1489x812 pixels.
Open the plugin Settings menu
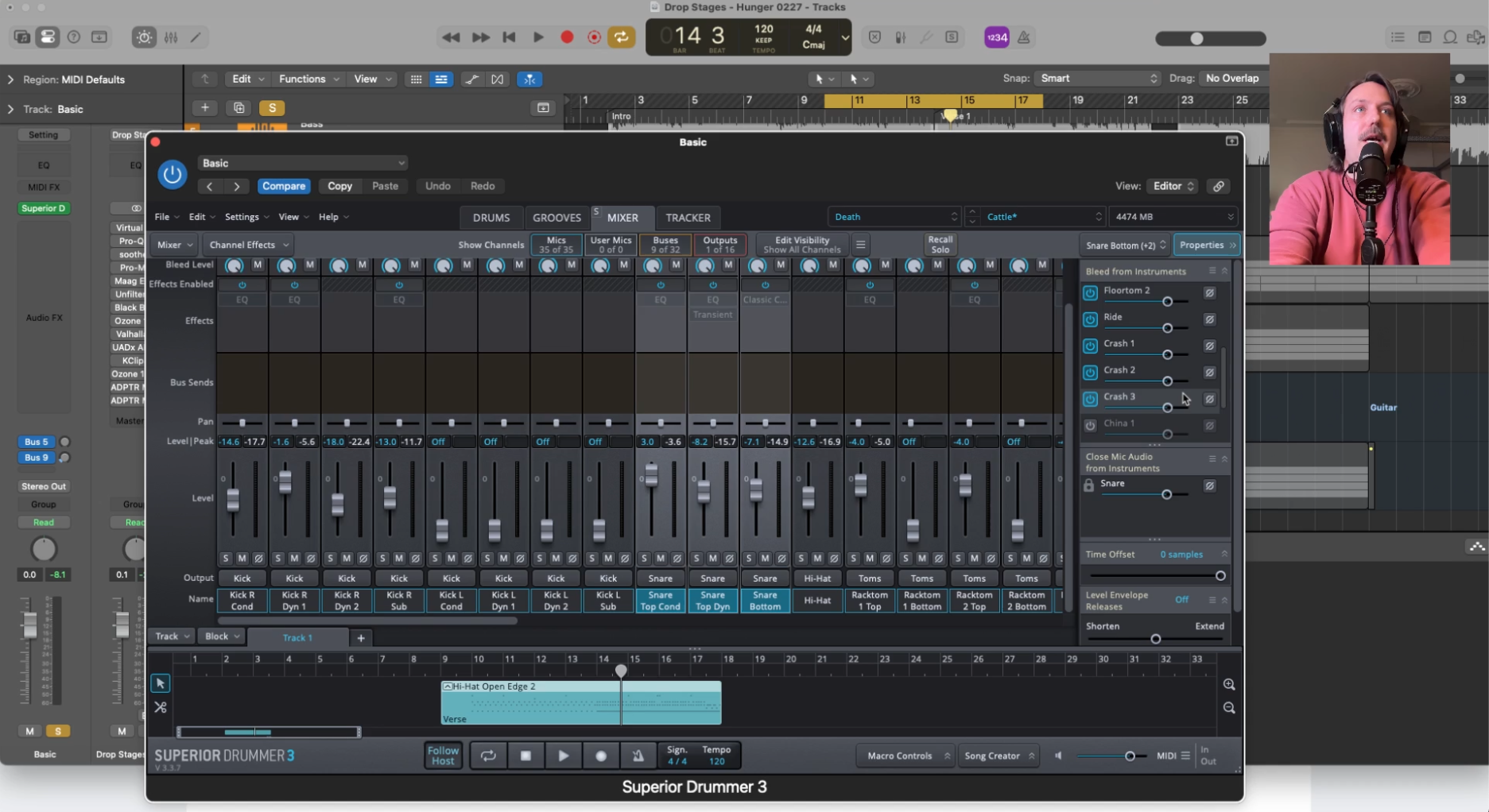246,217
